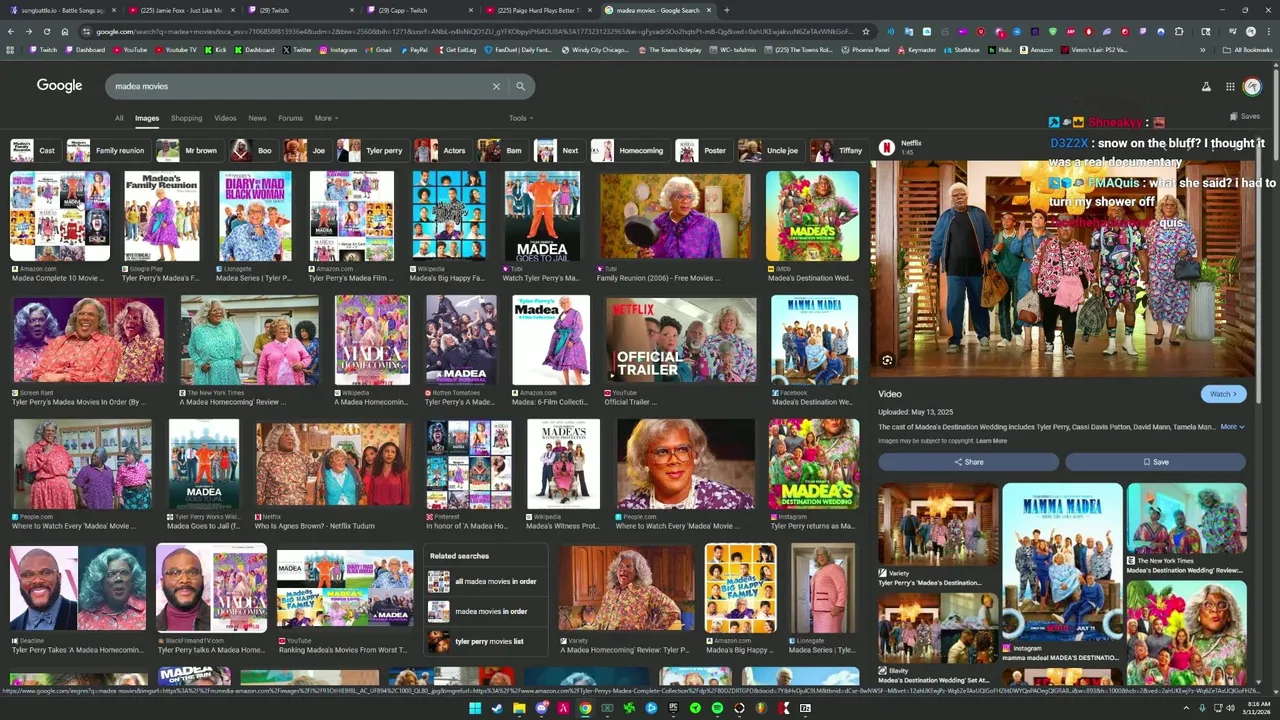Click the magnifier search icon

click(x=520, y=86)
